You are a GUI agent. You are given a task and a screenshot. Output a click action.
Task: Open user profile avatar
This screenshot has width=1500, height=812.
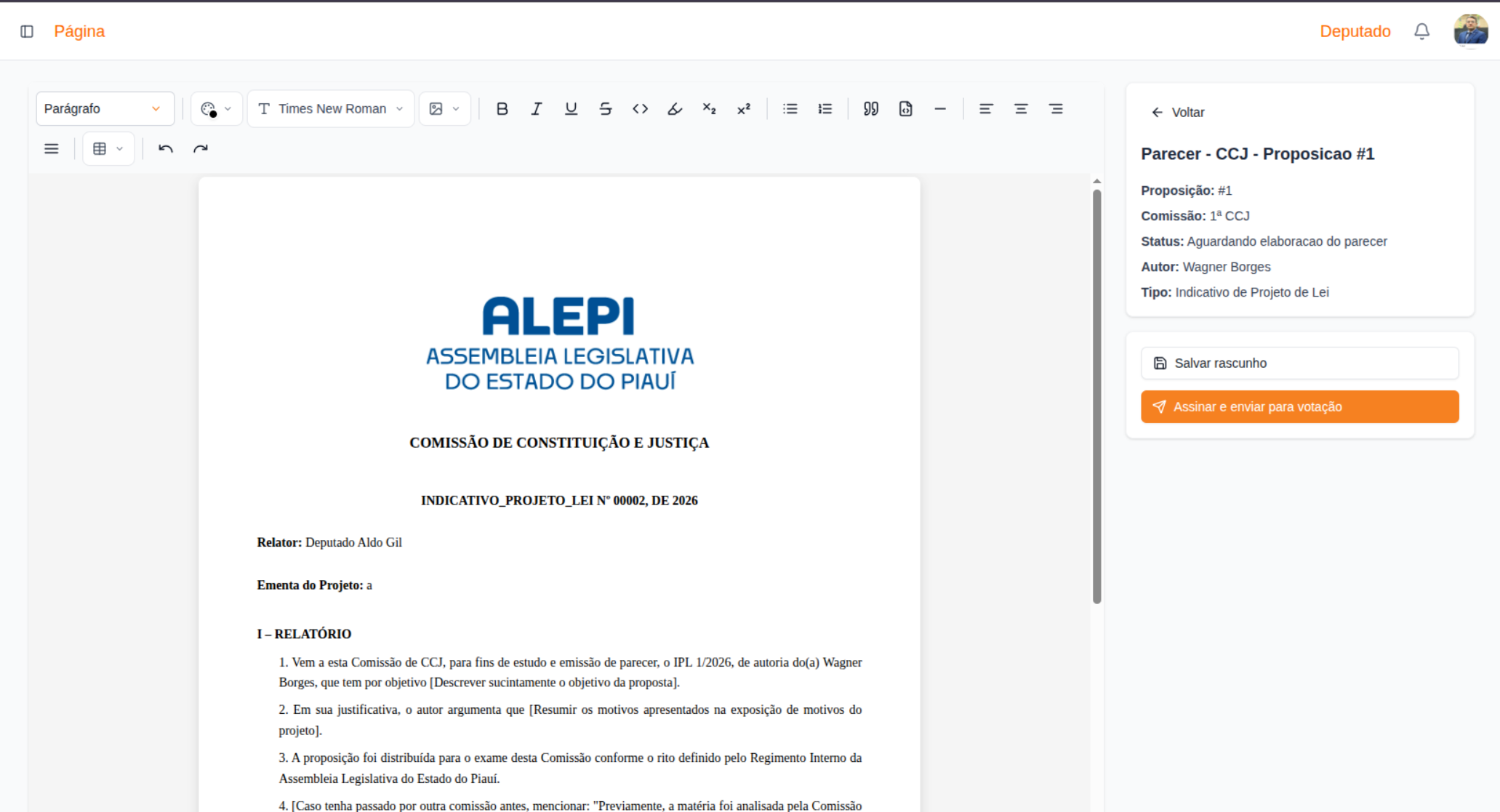tap(1470, 31)
